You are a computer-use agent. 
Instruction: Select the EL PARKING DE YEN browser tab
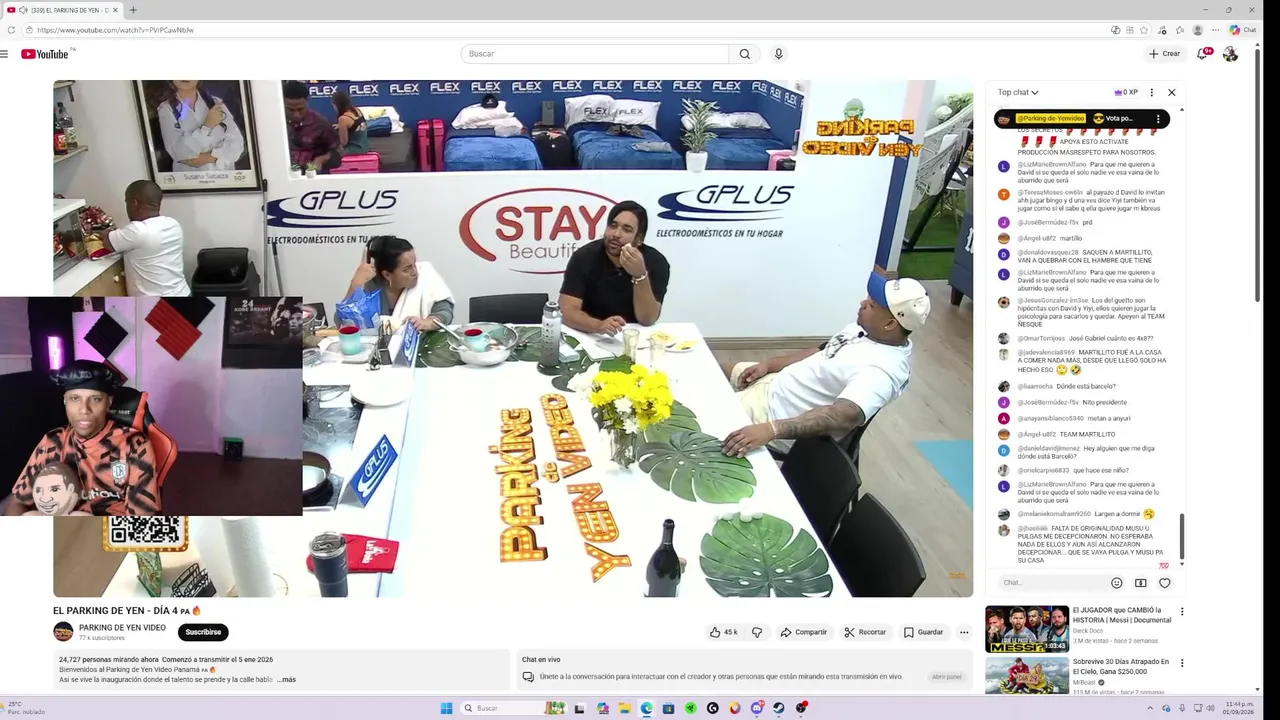(x=63, y=10)
